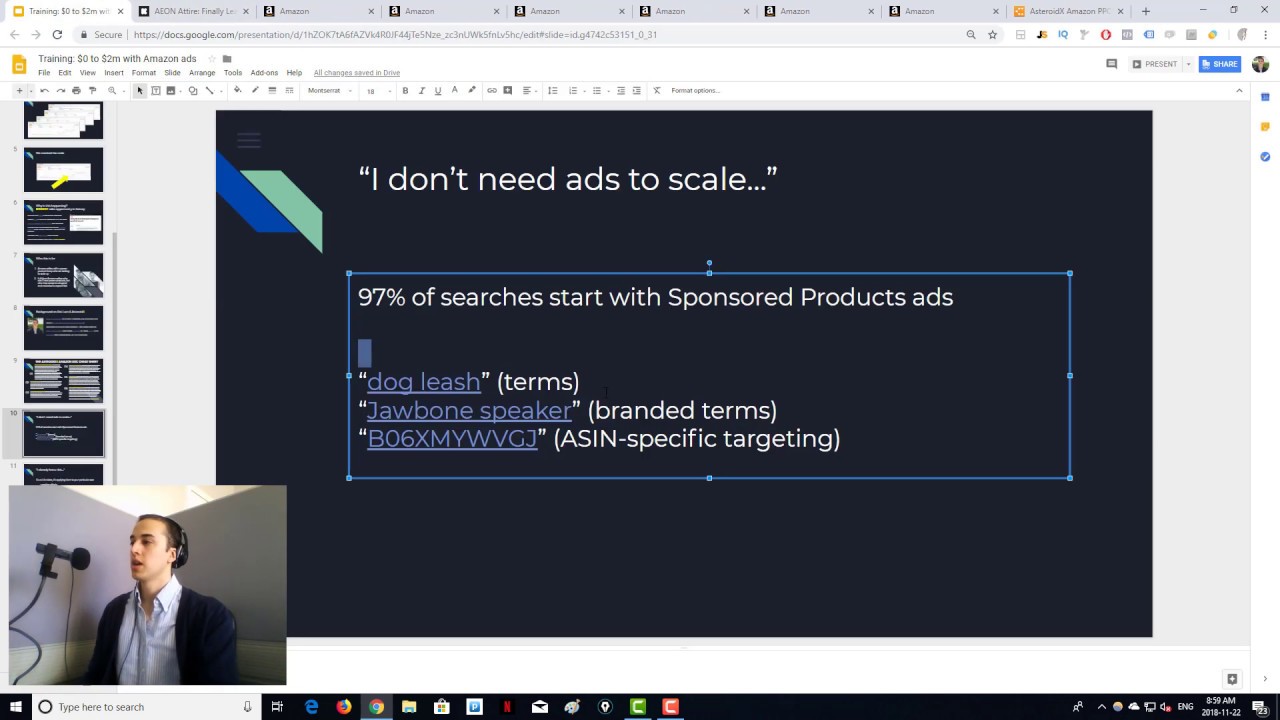Viewport: 1280px width, 720px height.
Task: Click the Insert image icon
Action: click(x=171, y=90)
